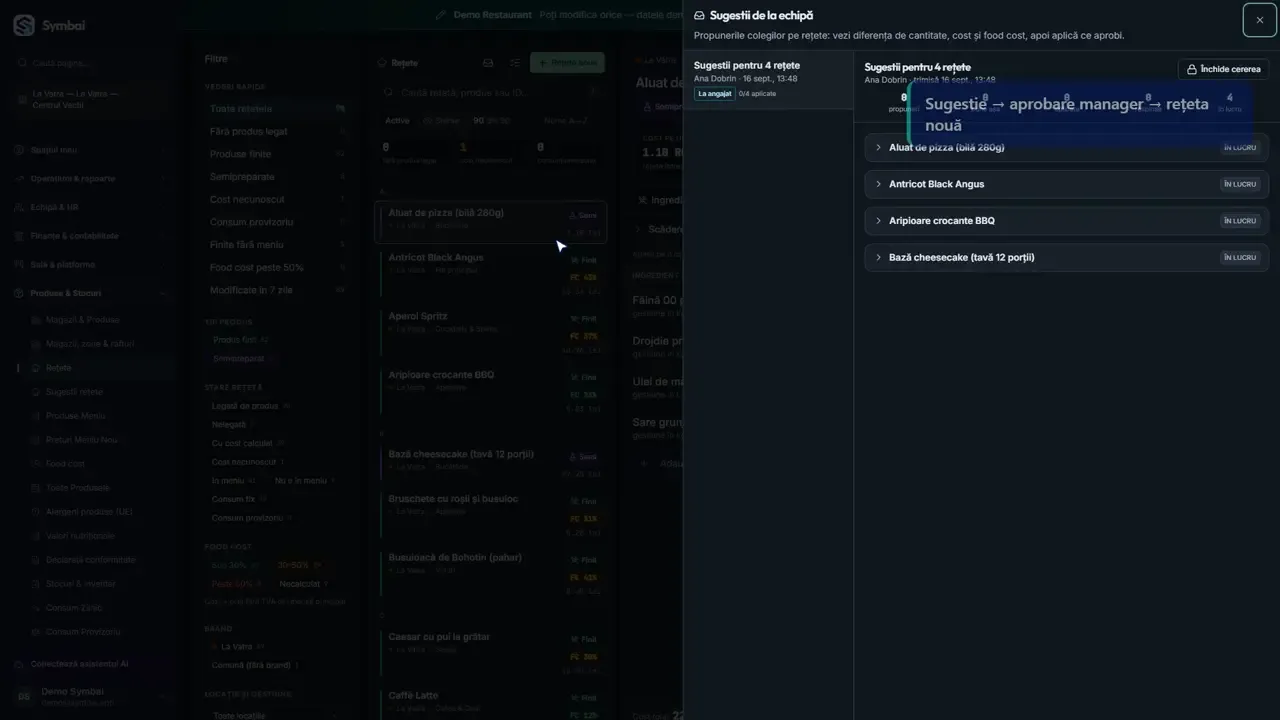Click the Symbai logo icon
Screen dimensions: 1280x720
click(x=24, y=25)
